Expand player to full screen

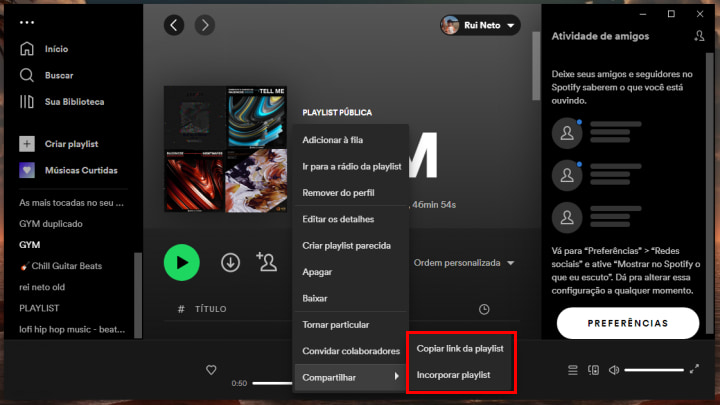[x=694, y=370]
